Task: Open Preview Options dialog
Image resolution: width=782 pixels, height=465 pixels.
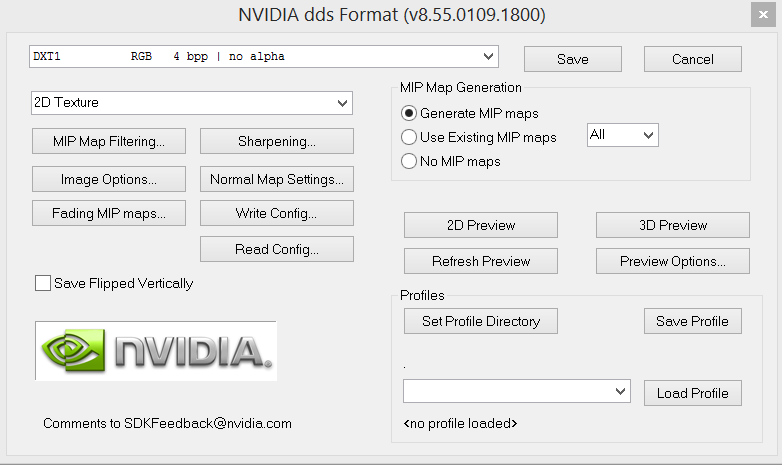Action: click(673, 261)
